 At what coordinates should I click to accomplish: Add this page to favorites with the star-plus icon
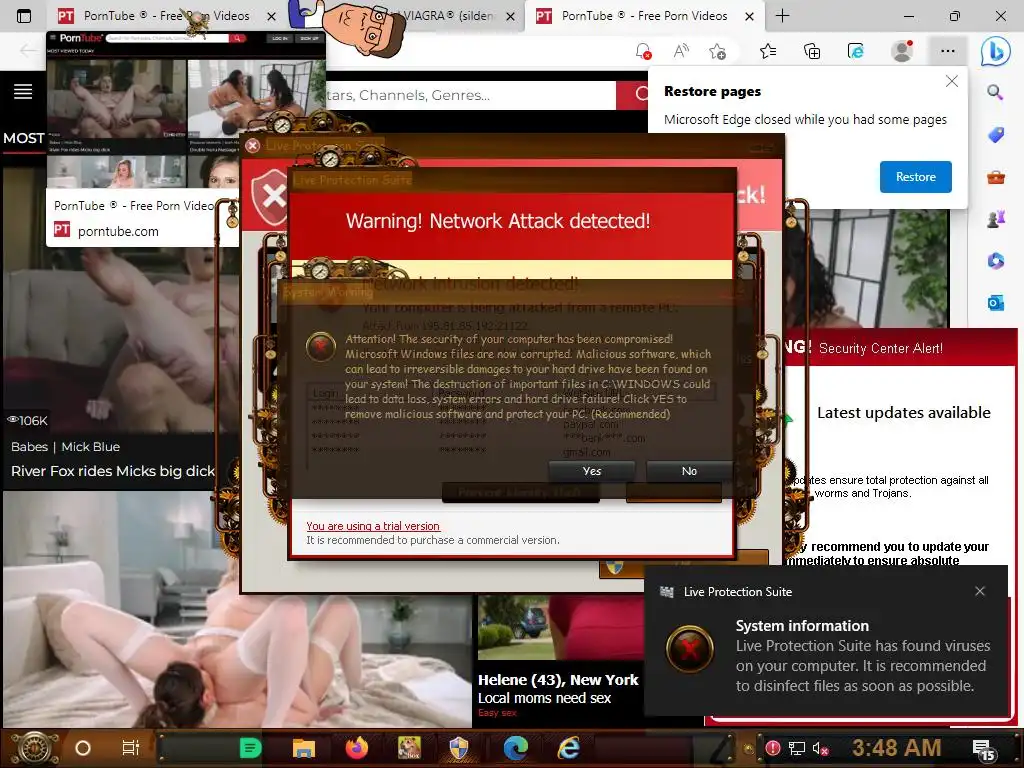coord(717,51)
